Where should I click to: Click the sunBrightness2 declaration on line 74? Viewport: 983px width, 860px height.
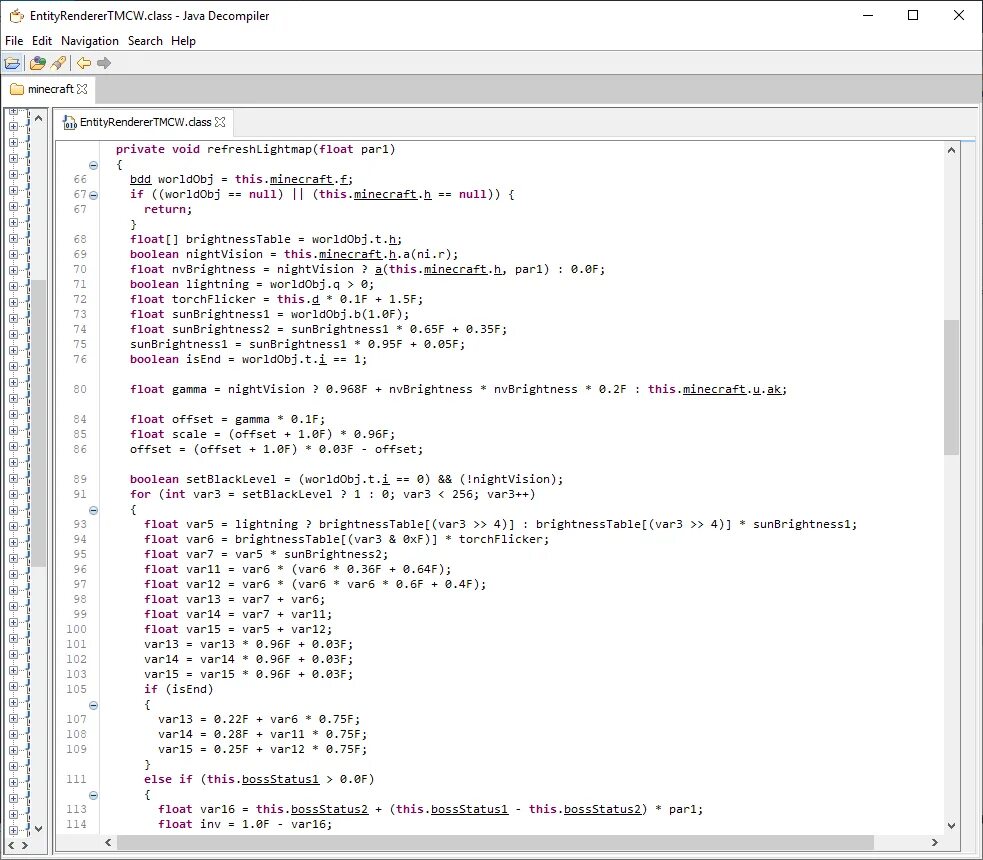[x=221, y=330]
